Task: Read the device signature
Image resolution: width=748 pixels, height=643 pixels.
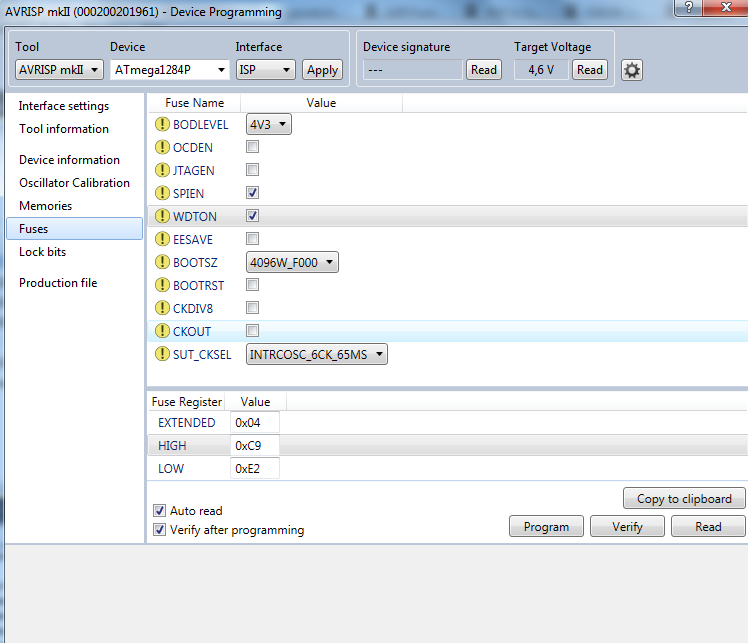Action: [484, 70]
